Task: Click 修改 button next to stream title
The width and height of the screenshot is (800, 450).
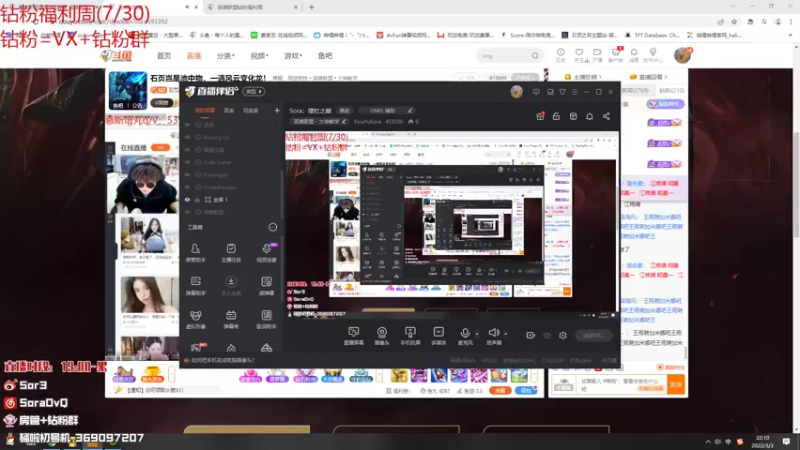Action: pyautogui.click(x=344, y=110)
